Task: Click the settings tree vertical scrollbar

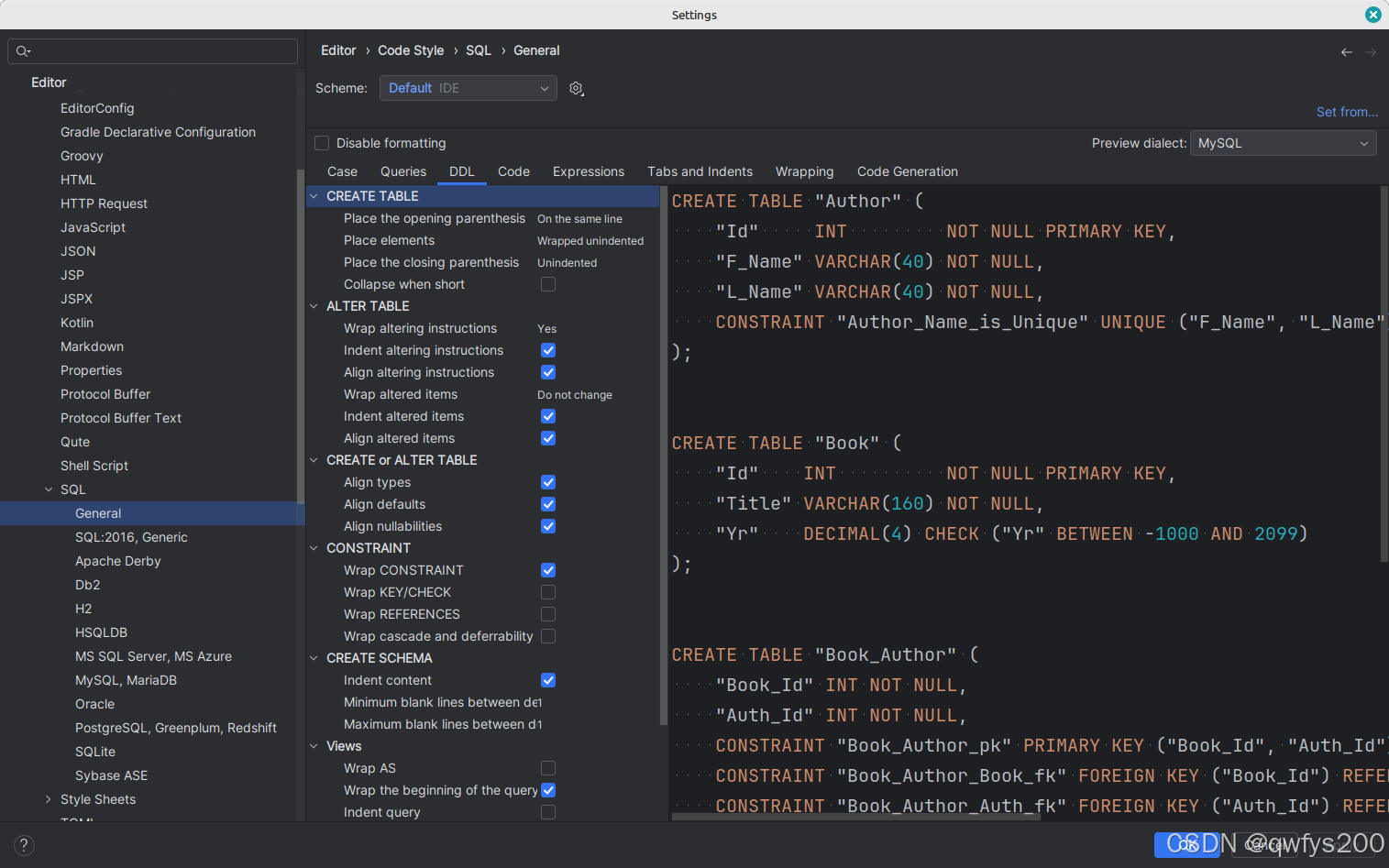Action: [301, 335]
